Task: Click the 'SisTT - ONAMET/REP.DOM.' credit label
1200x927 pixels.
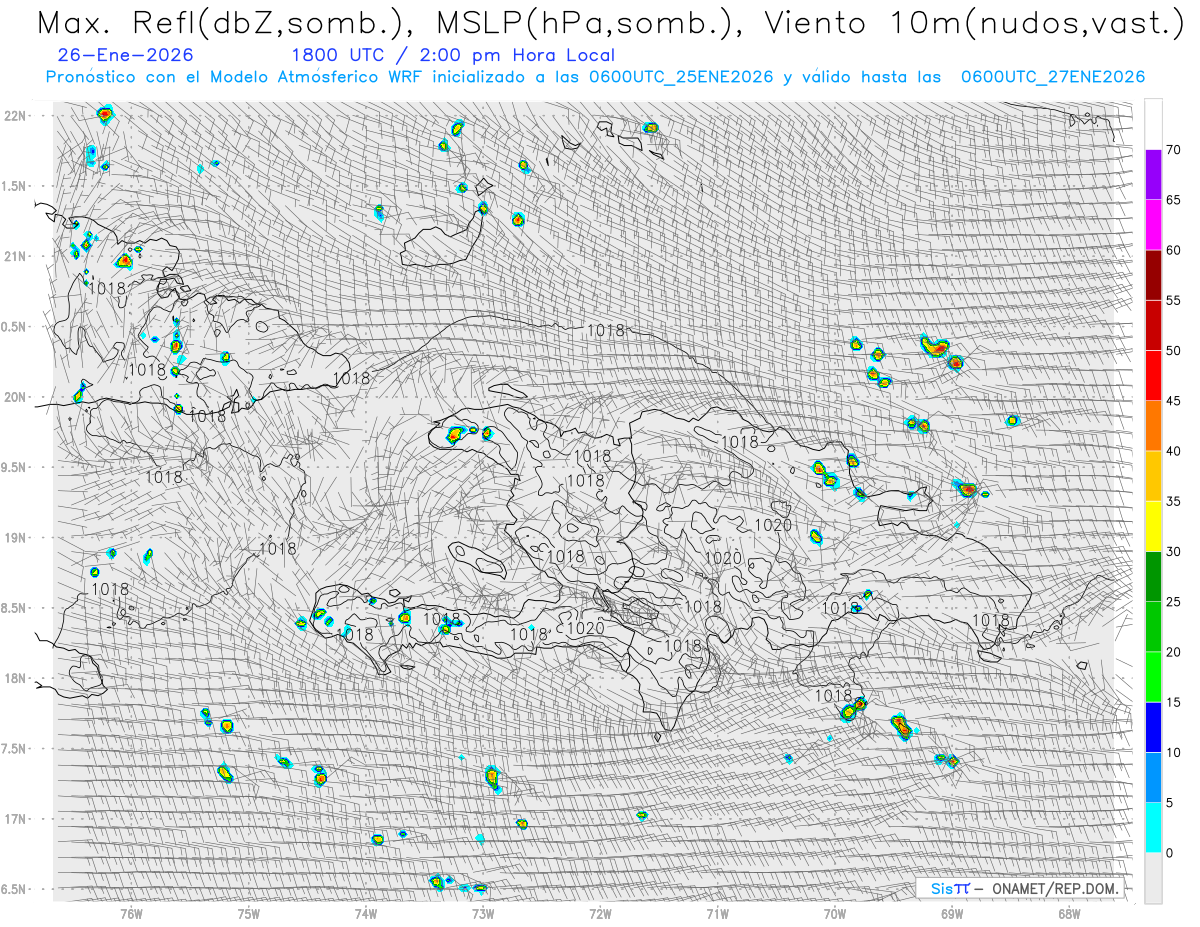Action: coord(1021,888)
